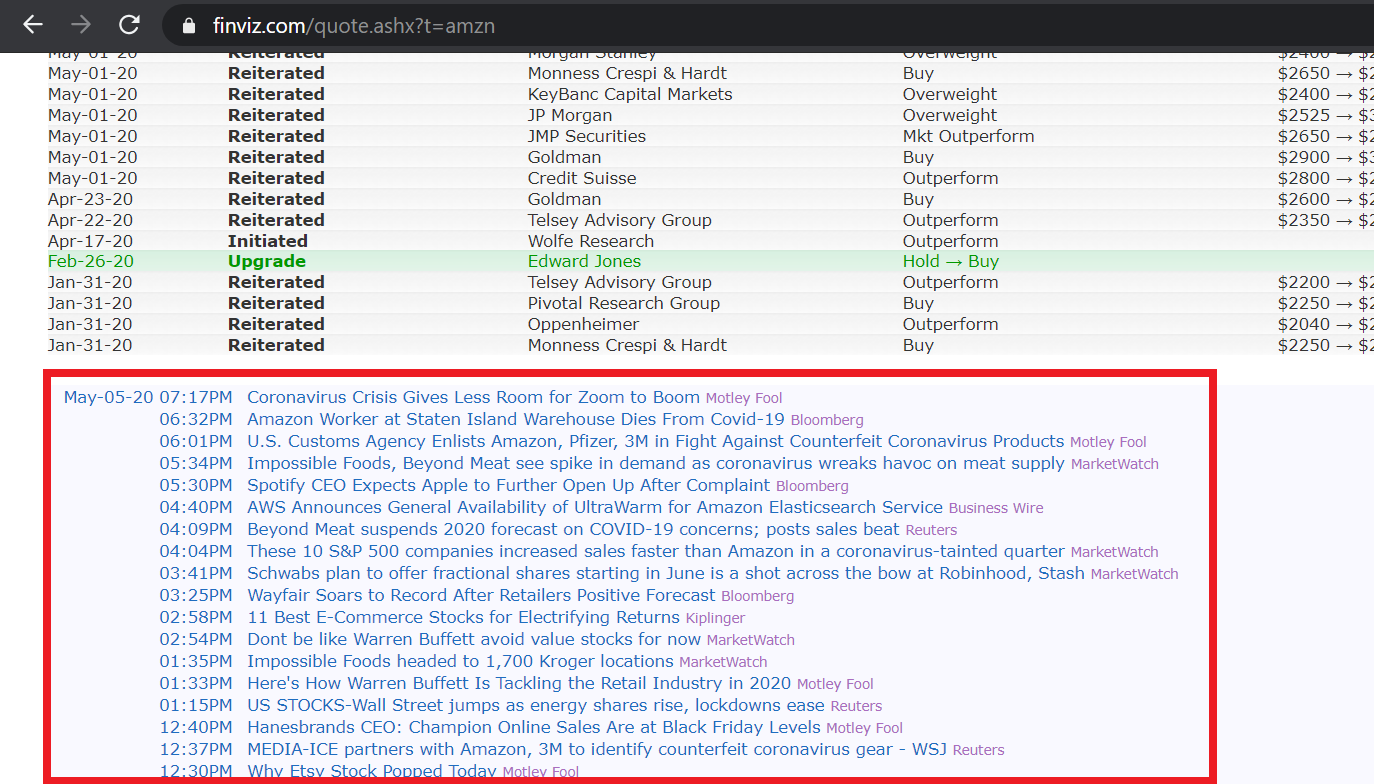Click the browser forward arrow
This screenshot has height=784, width=1374.
81,25
